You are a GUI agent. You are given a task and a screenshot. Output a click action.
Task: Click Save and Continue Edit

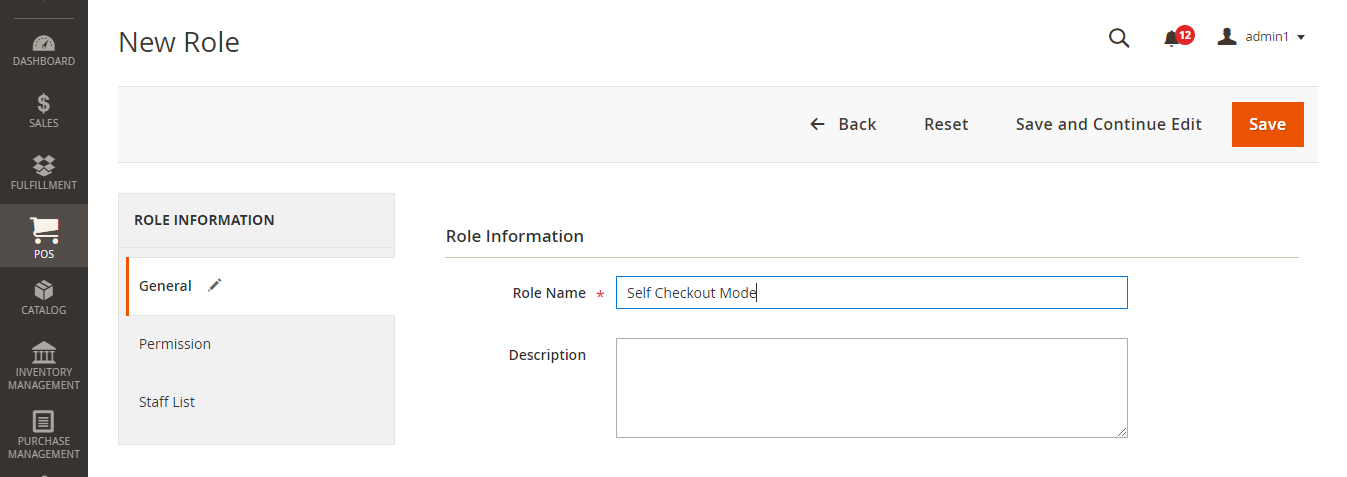pyautogui.click(x=1108, y=124)
